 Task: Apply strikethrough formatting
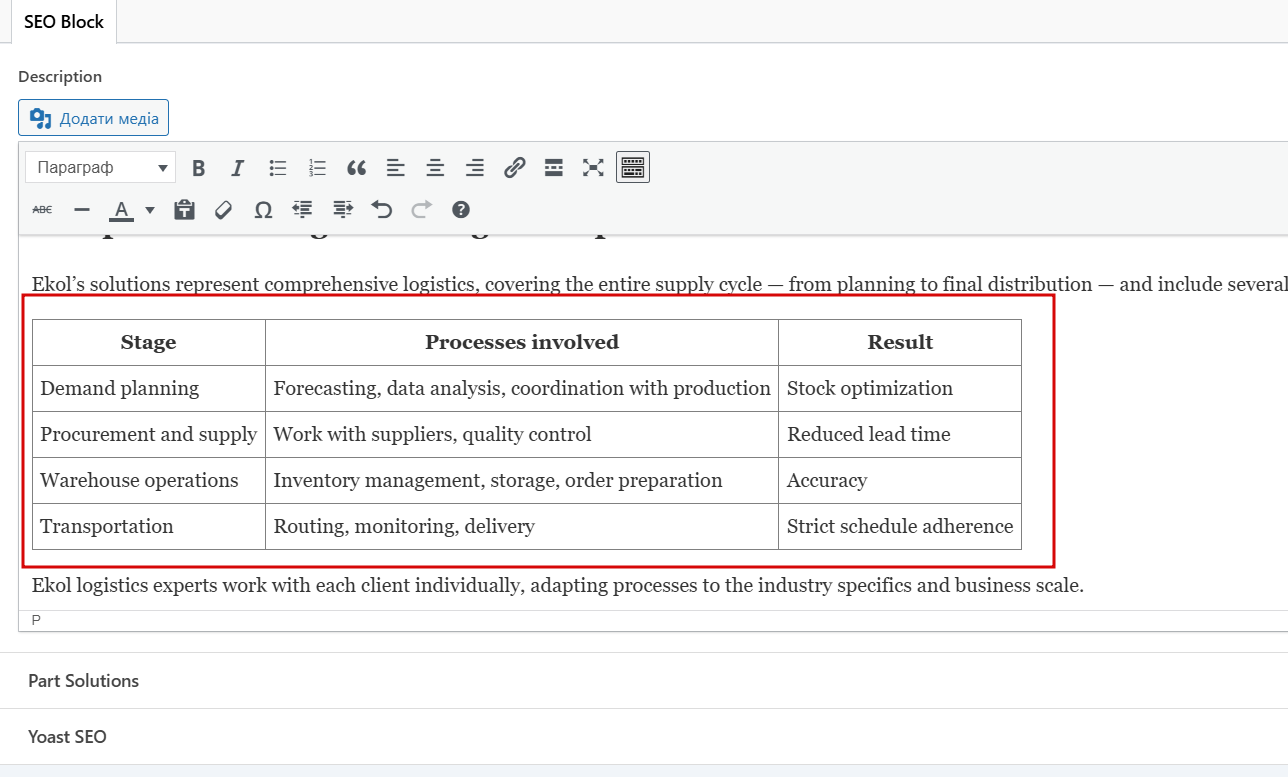pyautogui.click(x=43, y=210)
